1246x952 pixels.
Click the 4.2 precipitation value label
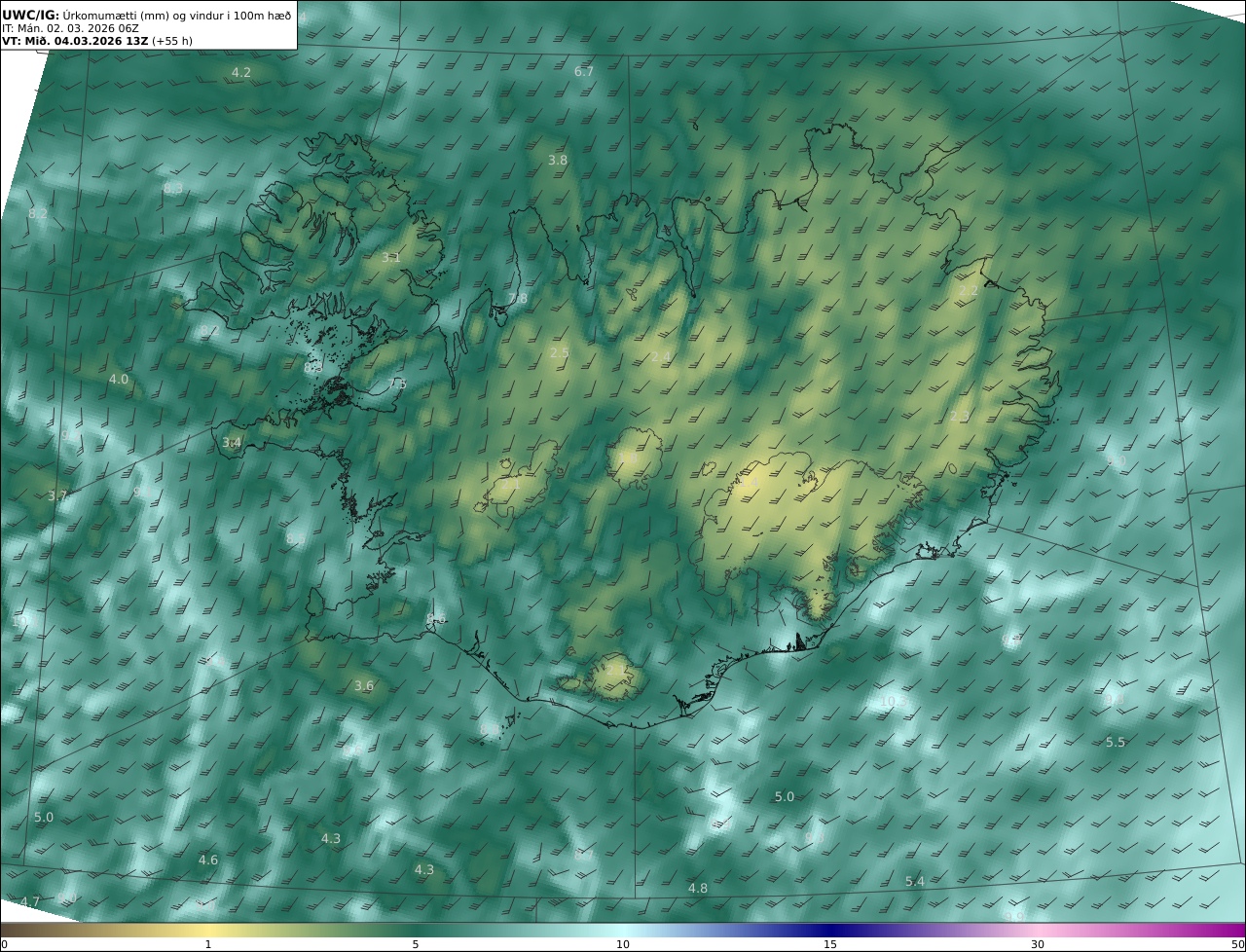click(240, 73)
